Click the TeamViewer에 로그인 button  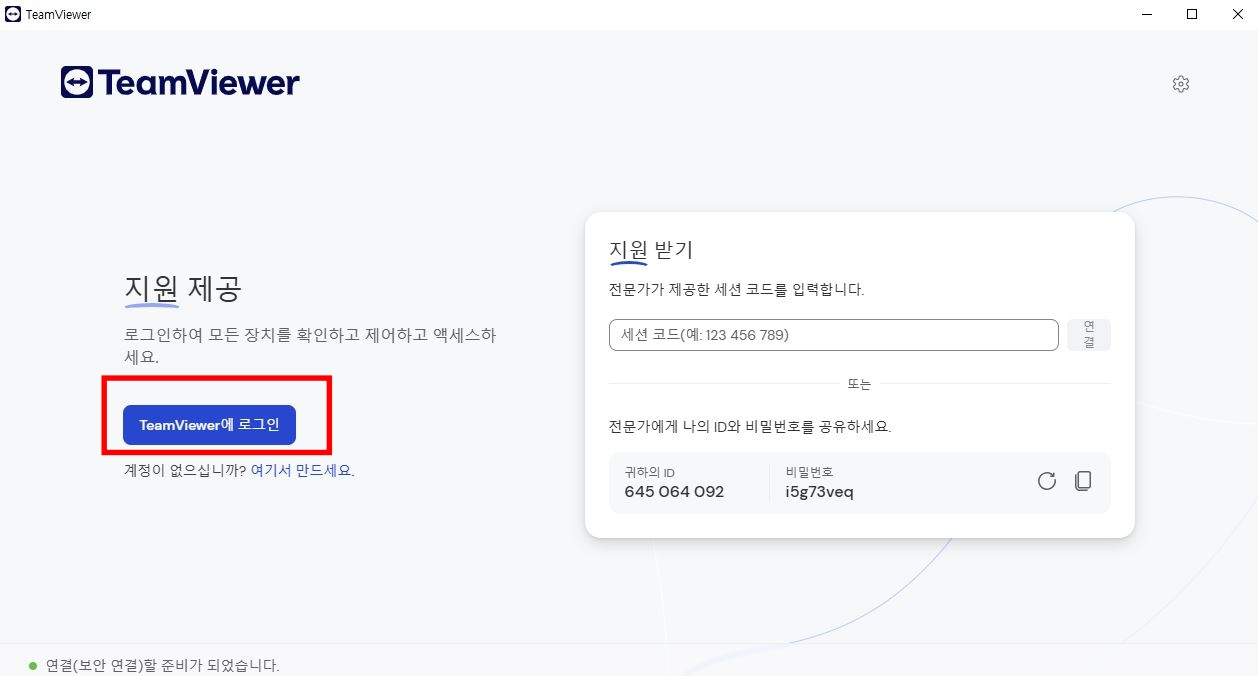click(208, 424)
